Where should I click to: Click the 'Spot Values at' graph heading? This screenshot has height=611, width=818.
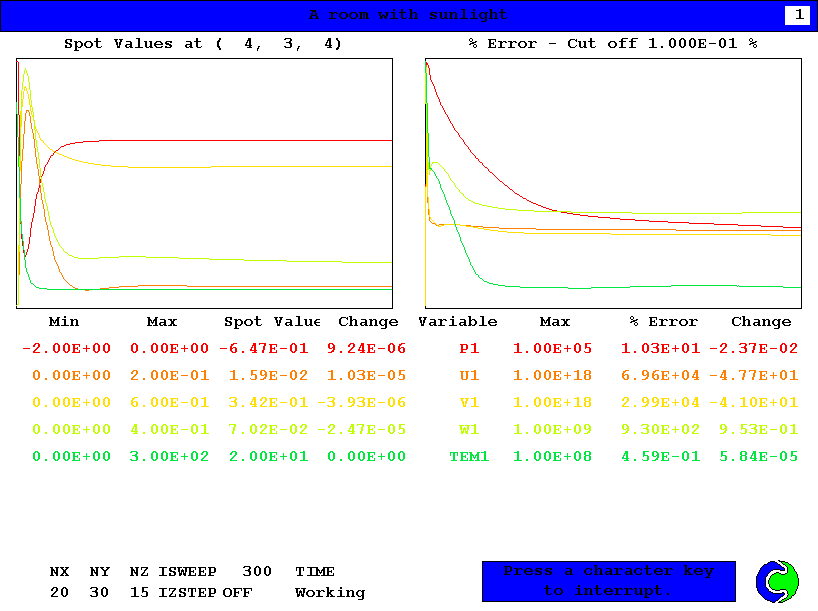pos(203,44)
